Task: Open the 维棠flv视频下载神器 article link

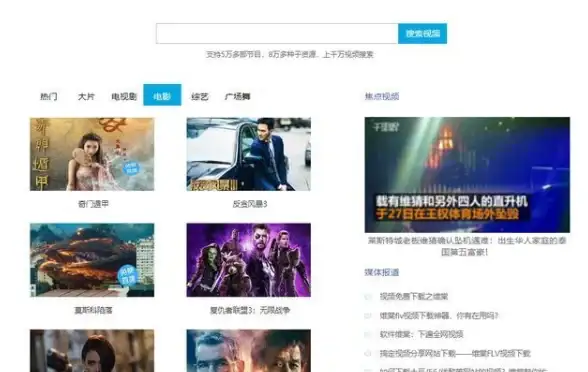Action: (439, 316)
